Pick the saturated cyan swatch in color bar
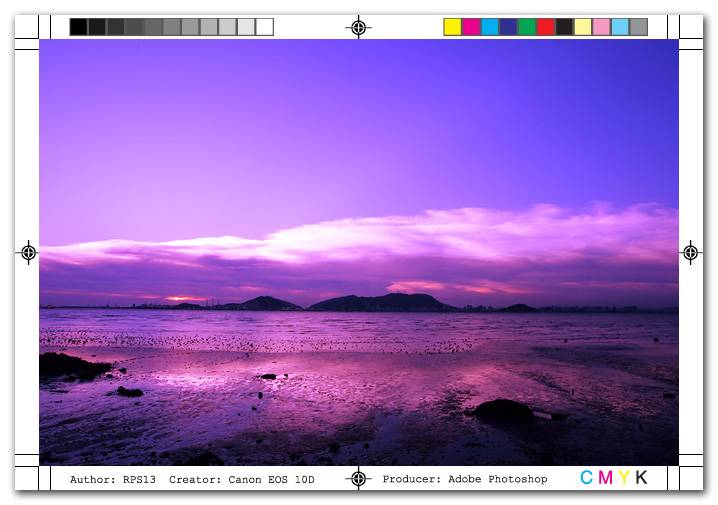Viewport: 718px width, 505px height. pyautogui.click(x=490, y=27)
